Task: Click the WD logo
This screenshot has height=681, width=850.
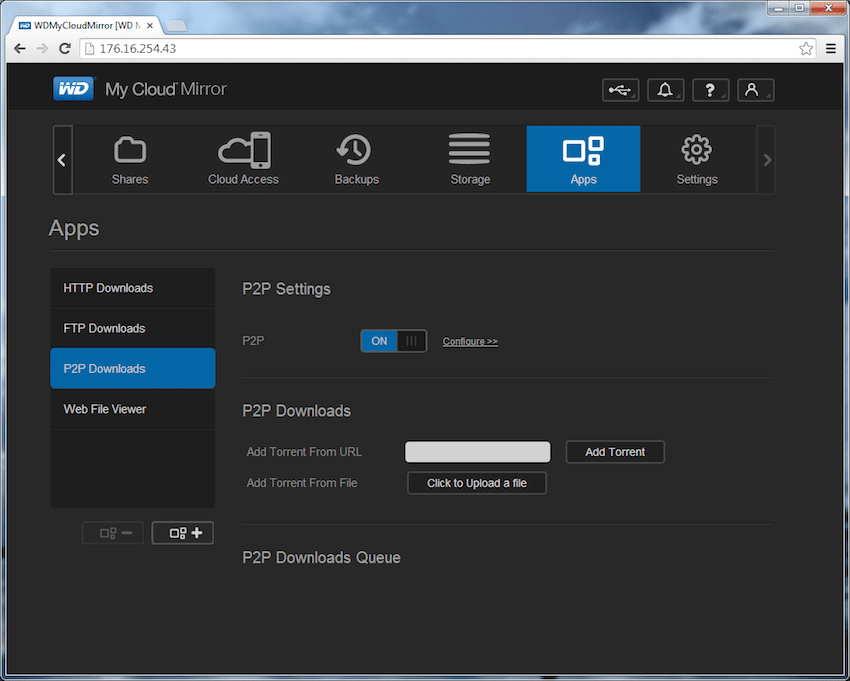Action: (x=74, y=89)
